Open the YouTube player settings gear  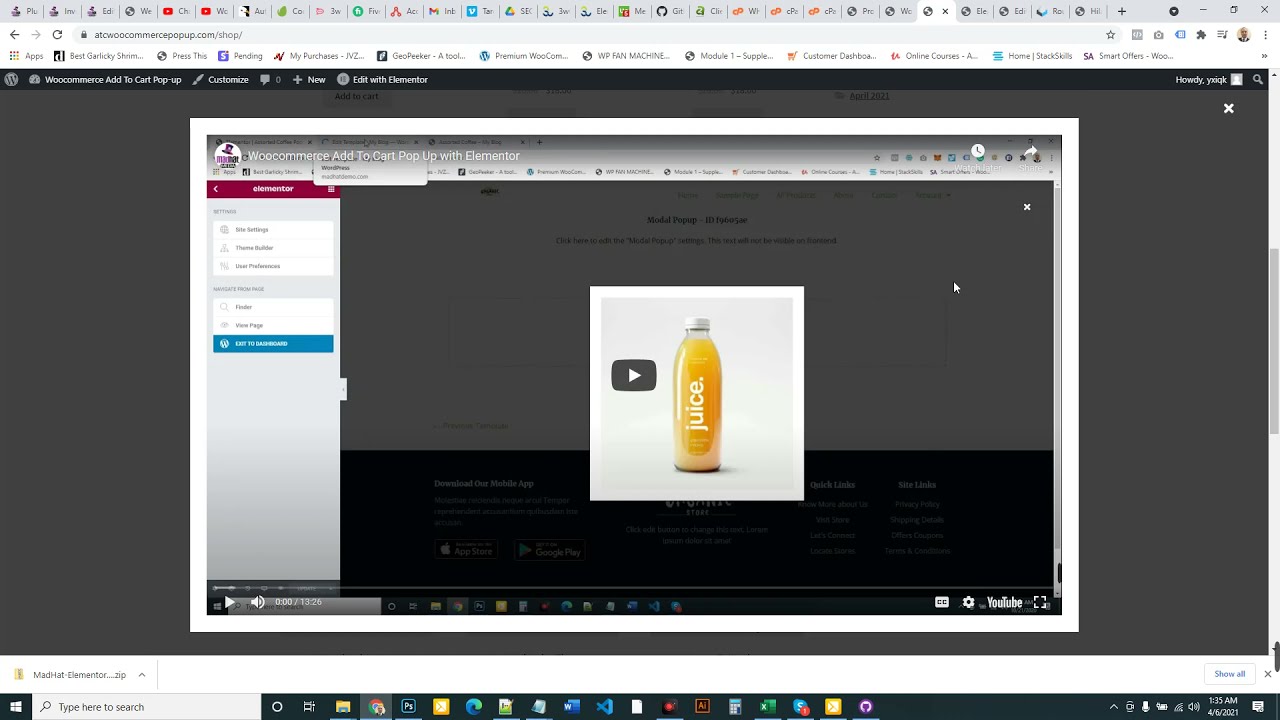(x=968, y=602)
